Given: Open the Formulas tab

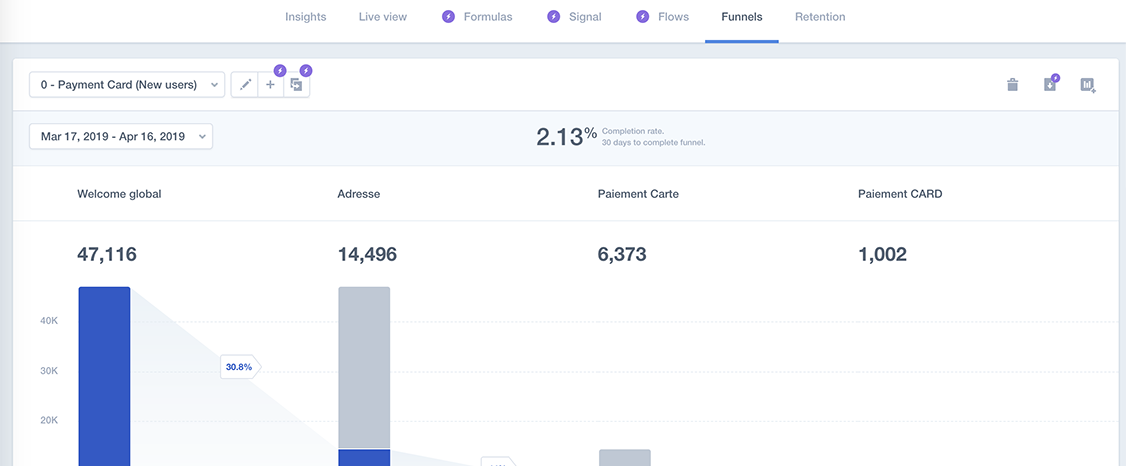Looking at the screenshot, I should [488, 17].
